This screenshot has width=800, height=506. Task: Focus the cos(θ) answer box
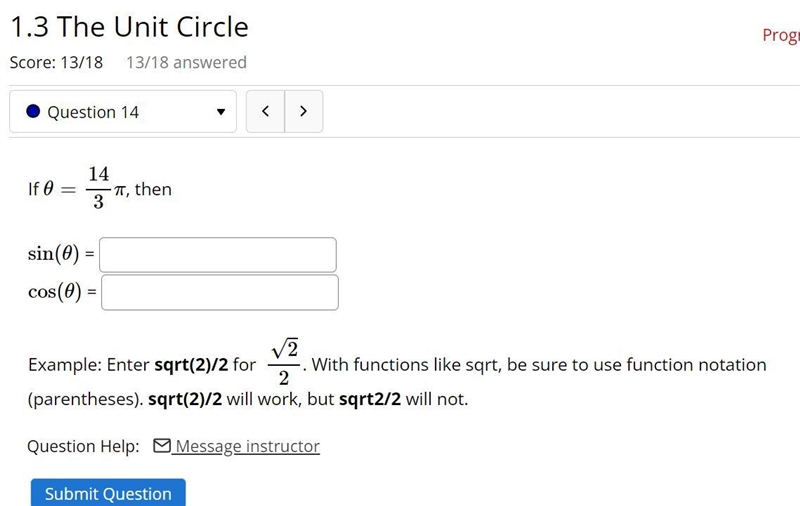pyautogui.click(x=220, y=292)
